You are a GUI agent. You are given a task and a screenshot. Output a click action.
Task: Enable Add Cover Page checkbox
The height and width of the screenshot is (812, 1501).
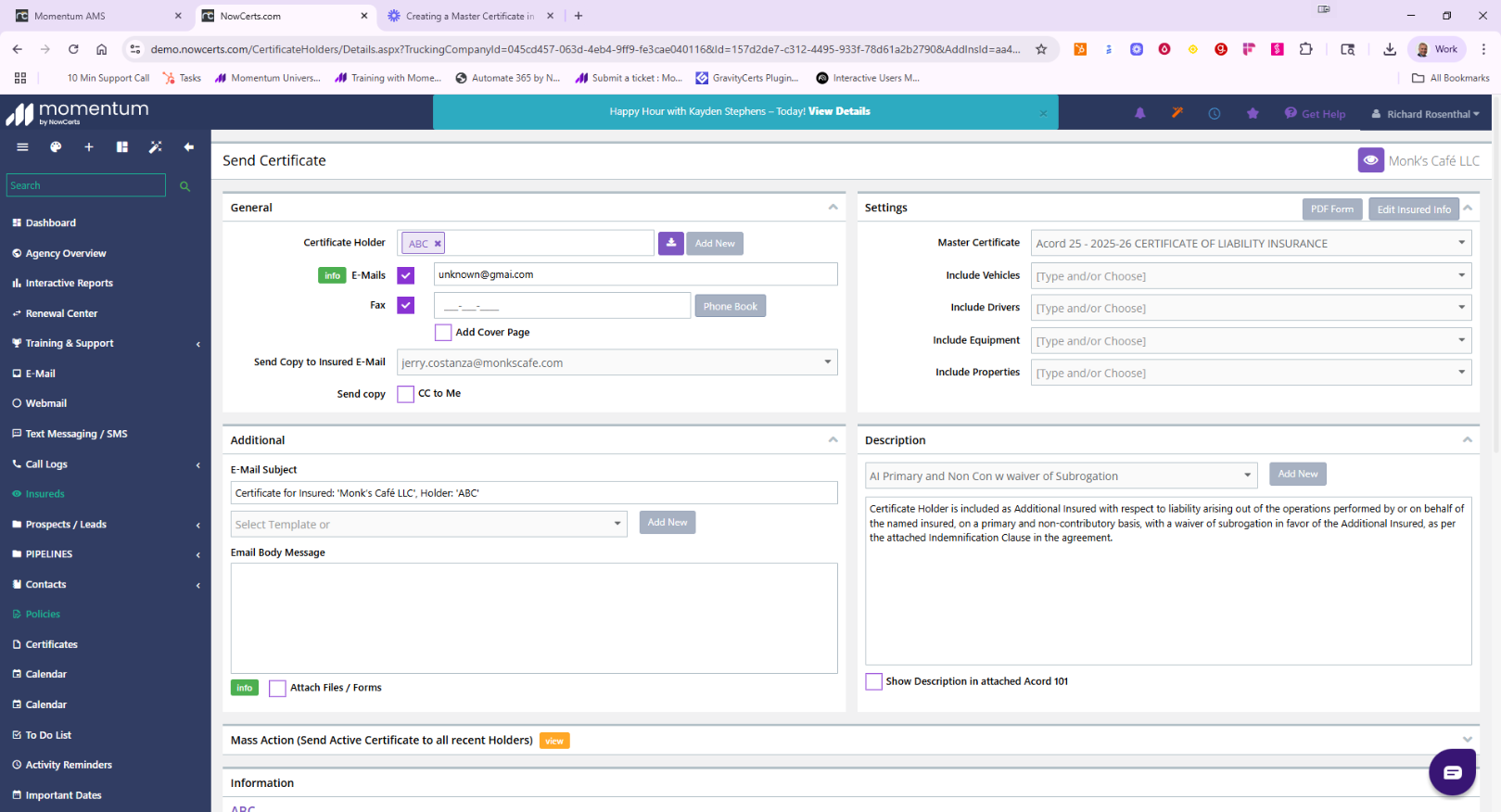[x=443, y=332]
